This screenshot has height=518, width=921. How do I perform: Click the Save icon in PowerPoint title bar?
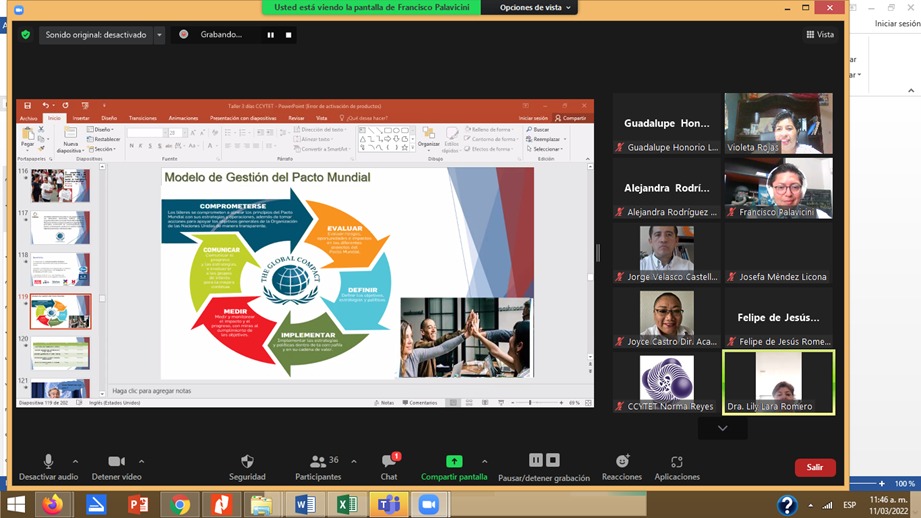click(27, 106)
